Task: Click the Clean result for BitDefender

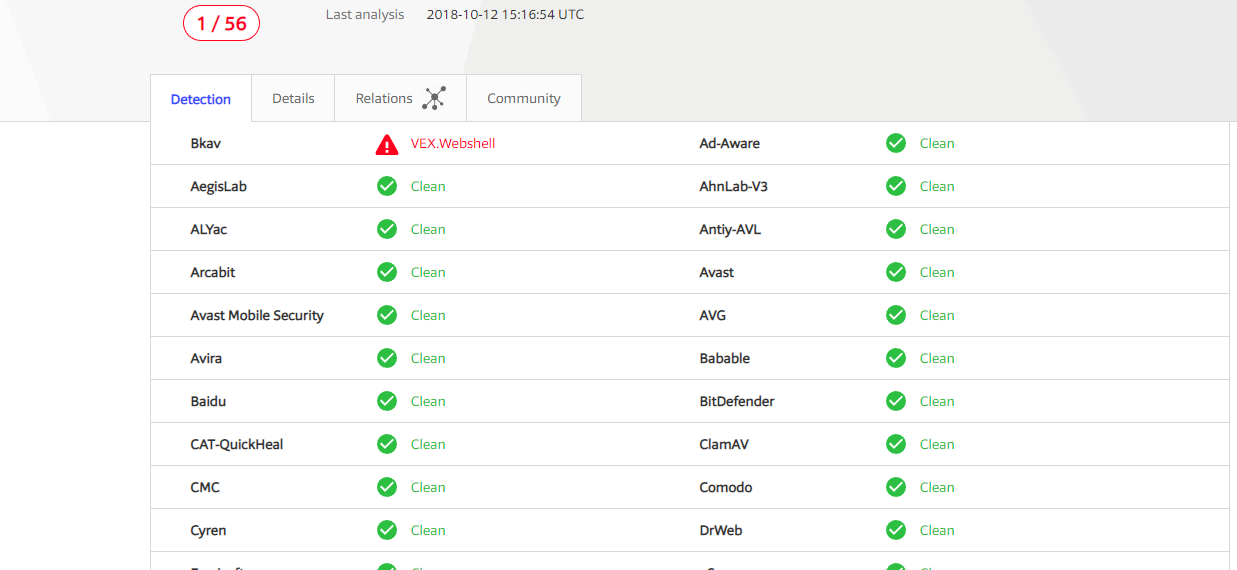Action: pos(937,401)
